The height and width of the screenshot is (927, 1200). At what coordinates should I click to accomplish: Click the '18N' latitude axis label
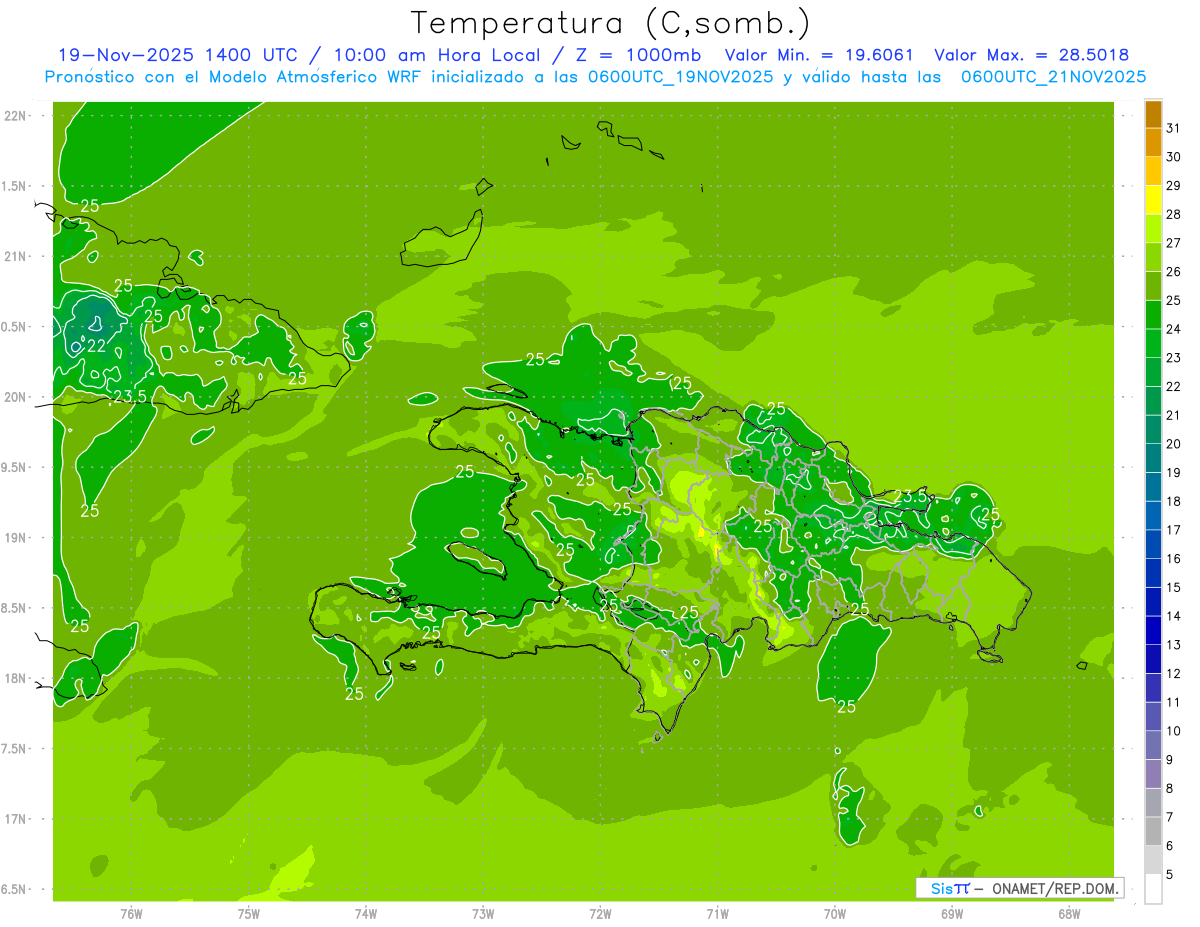[14, 679]
